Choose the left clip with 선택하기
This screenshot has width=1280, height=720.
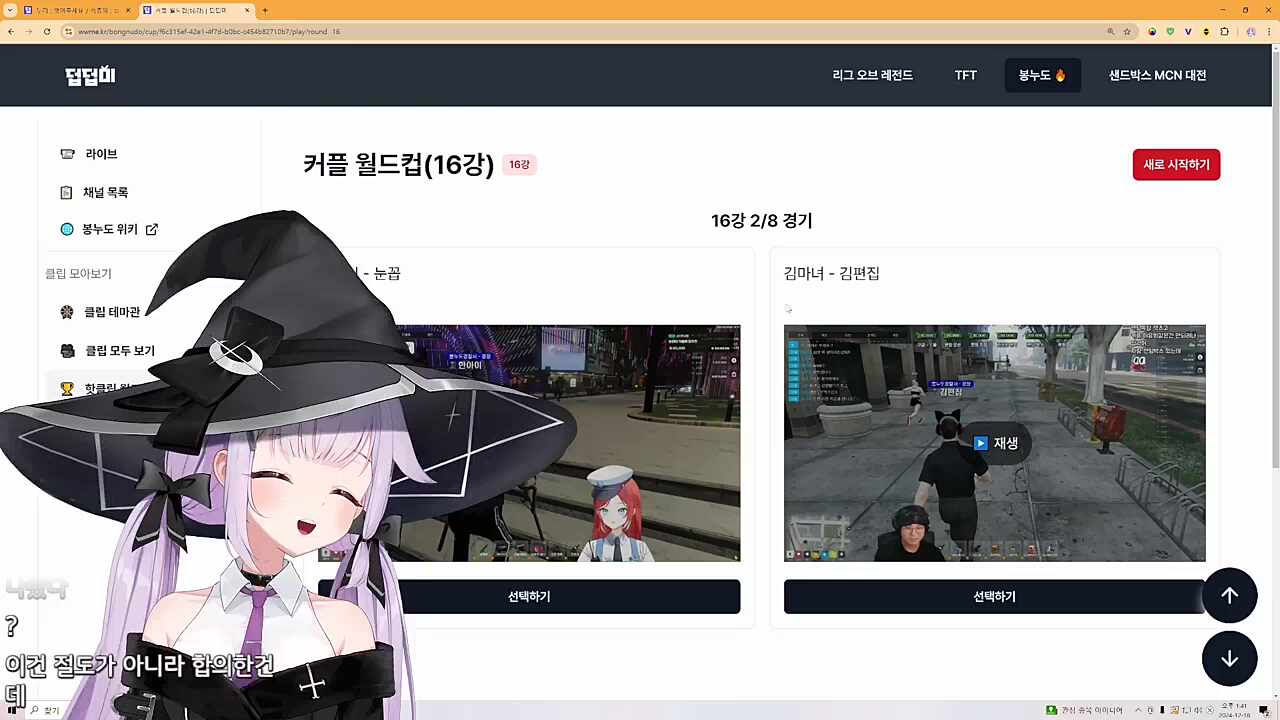click(x=529, y=596)
